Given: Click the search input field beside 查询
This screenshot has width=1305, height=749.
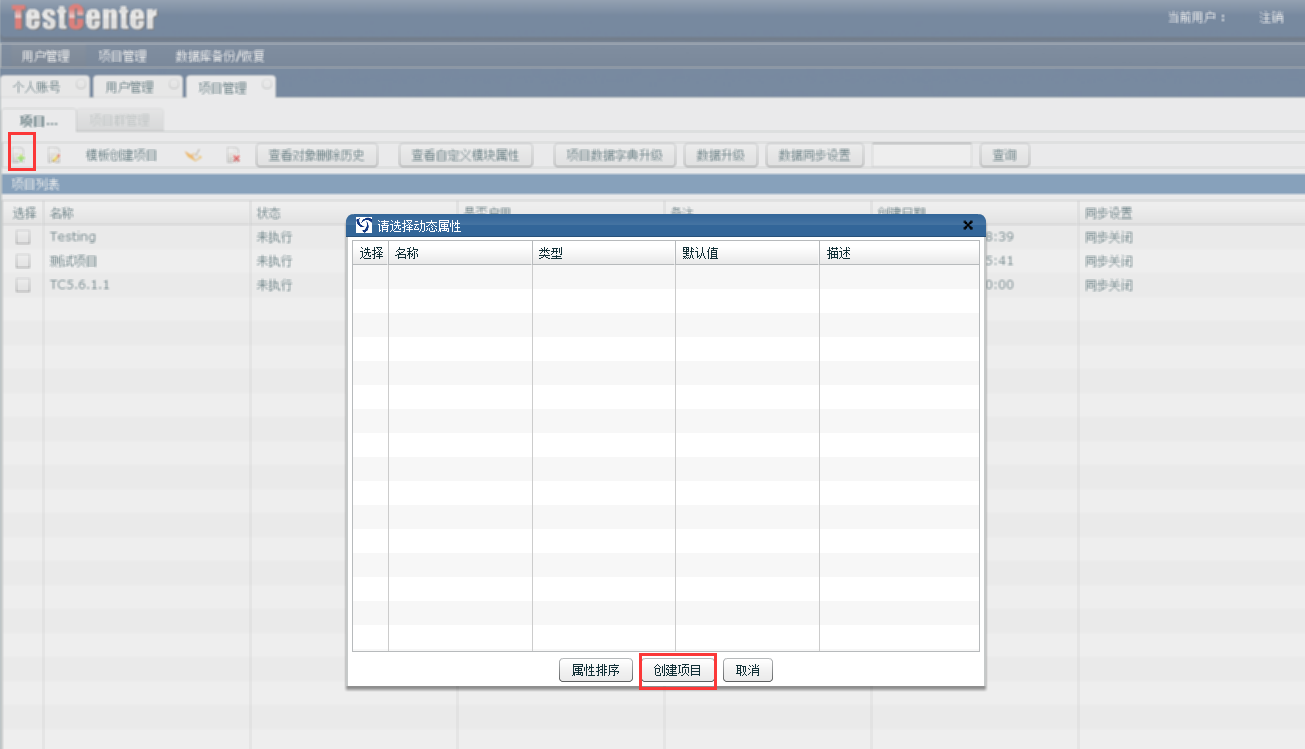Looking at the screenshot, I should (x=921, y=155).
